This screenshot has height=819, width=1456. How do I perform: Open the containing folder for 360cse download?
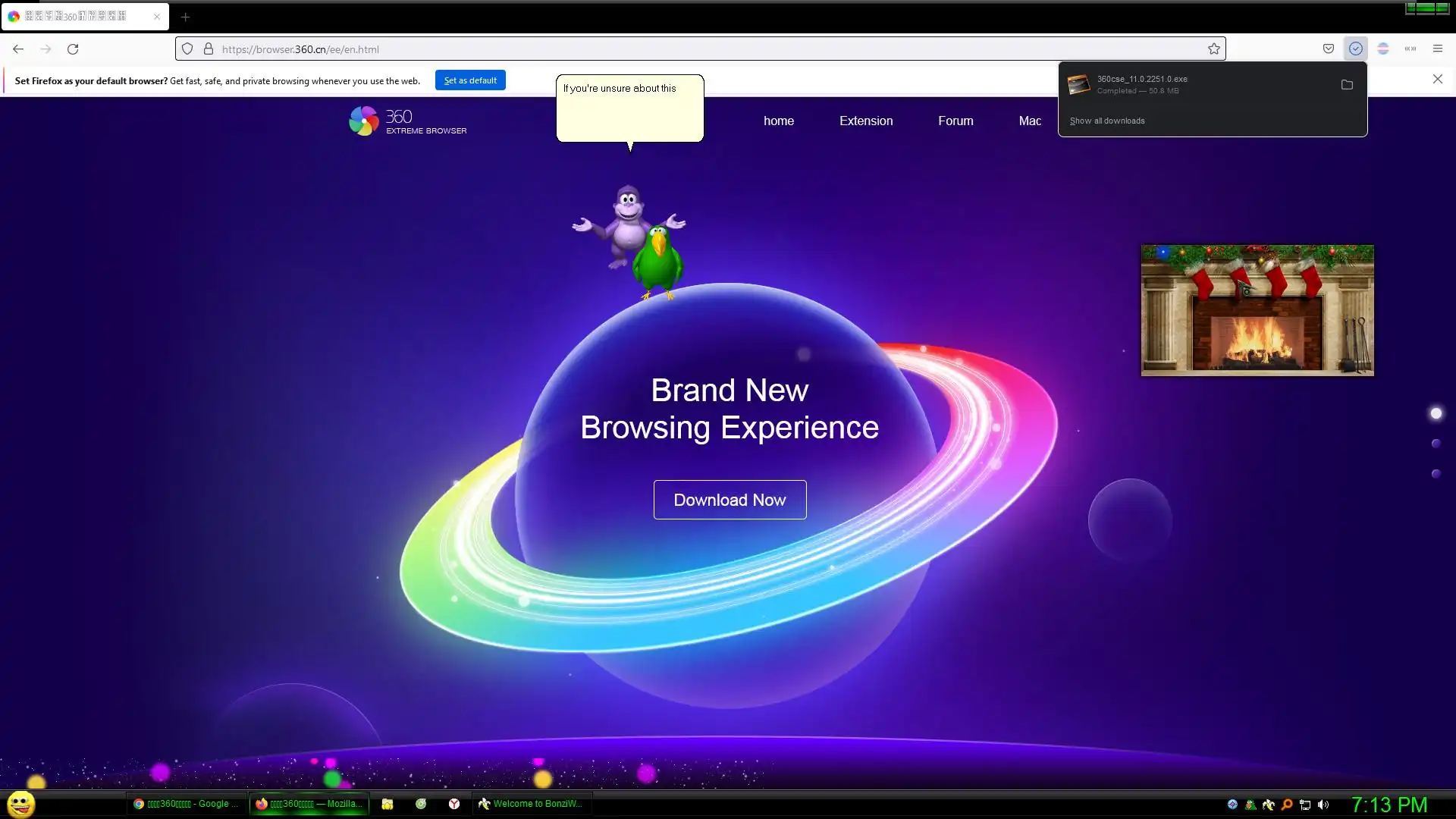click(x=1347, y=85)
